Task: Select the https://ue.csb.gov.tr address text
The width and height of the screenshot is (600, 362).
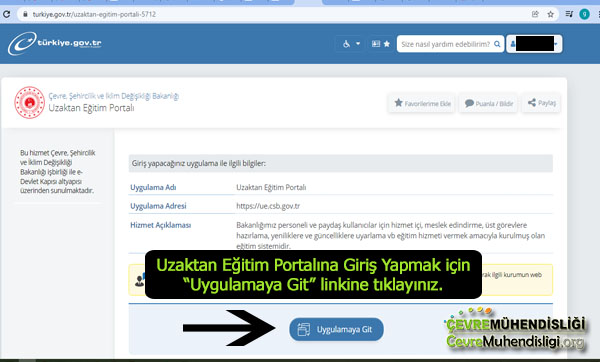Action: coord(268,206)
